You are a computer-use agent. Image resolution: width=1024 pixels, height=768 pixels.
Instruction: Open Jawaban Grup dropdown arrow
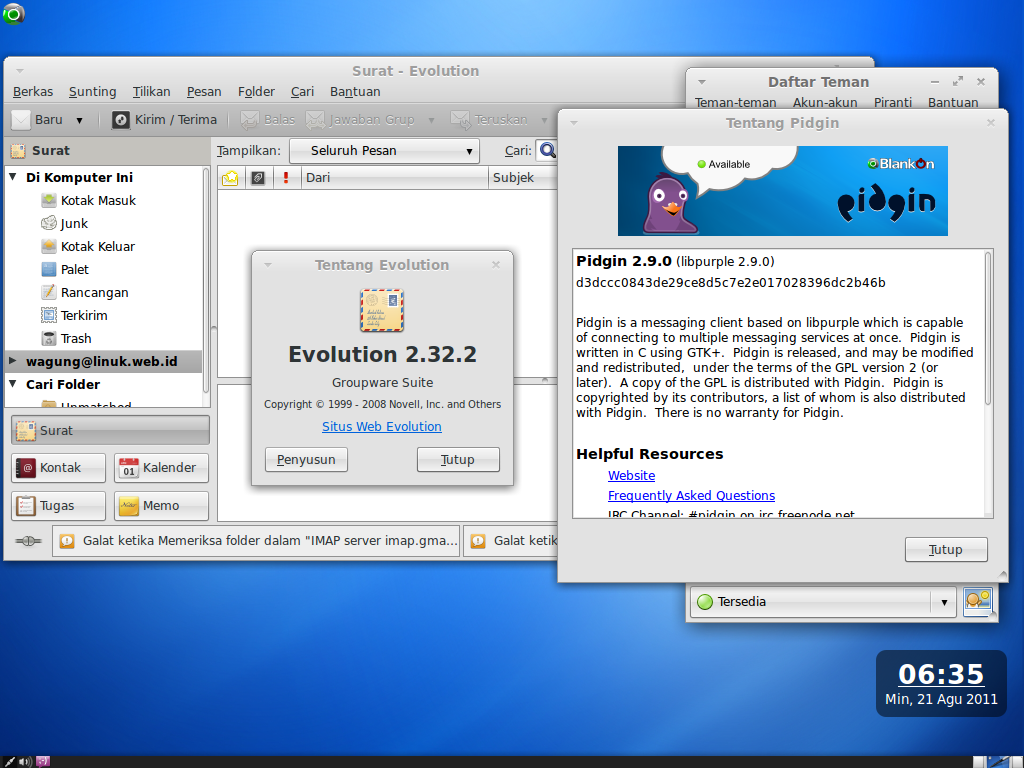pos(431,120)
